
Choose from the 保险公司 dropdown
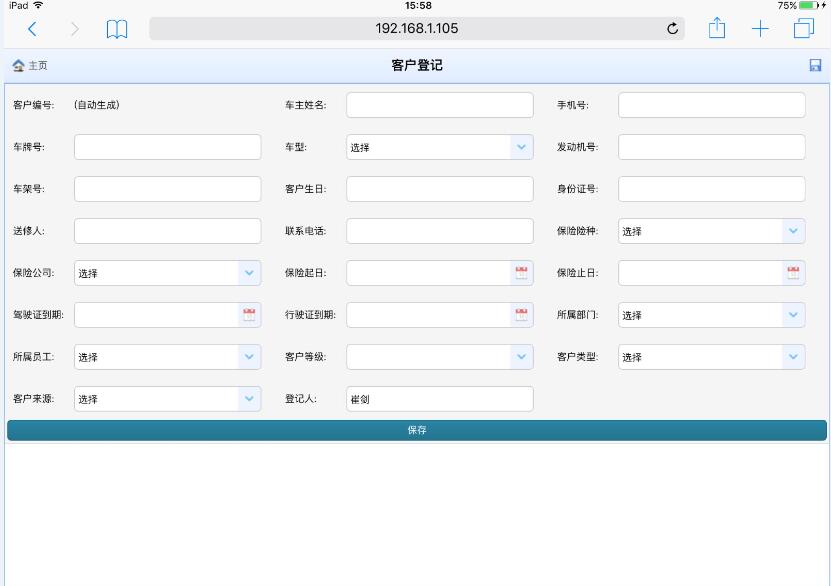pos(249,273)
